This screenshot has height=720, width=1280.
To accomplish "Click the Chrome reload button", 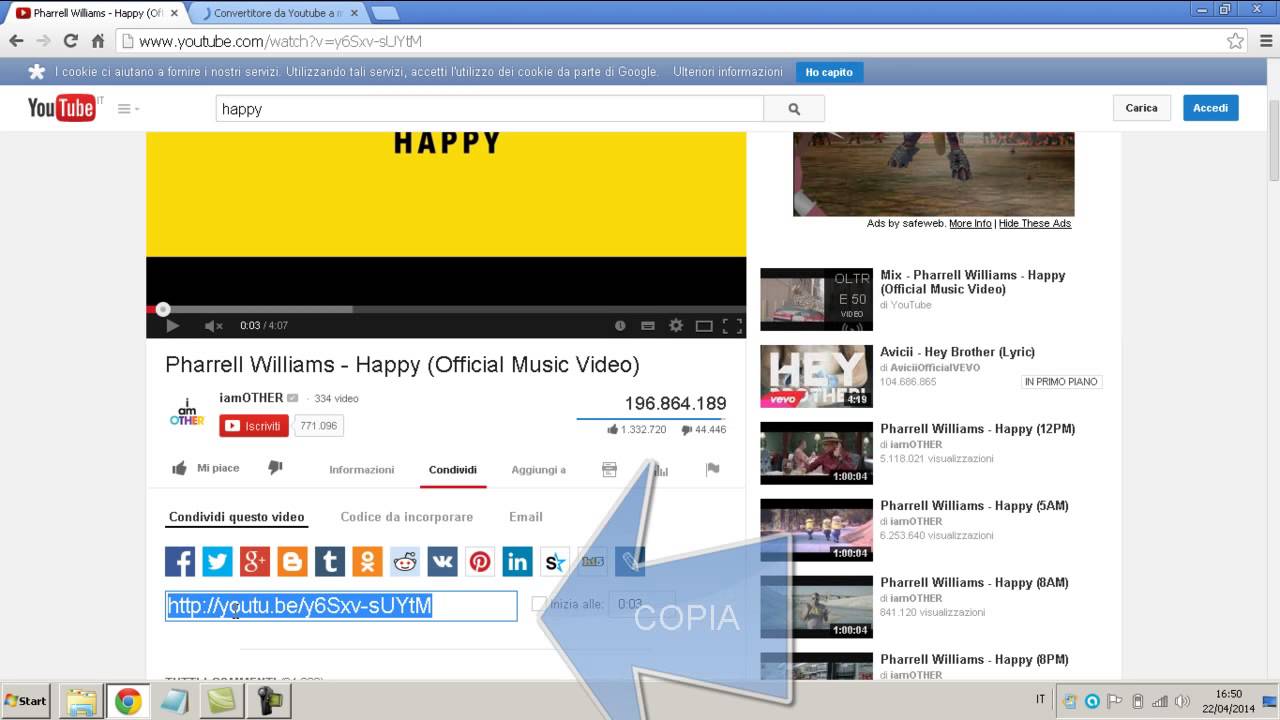I will click(x=70, y=41).
